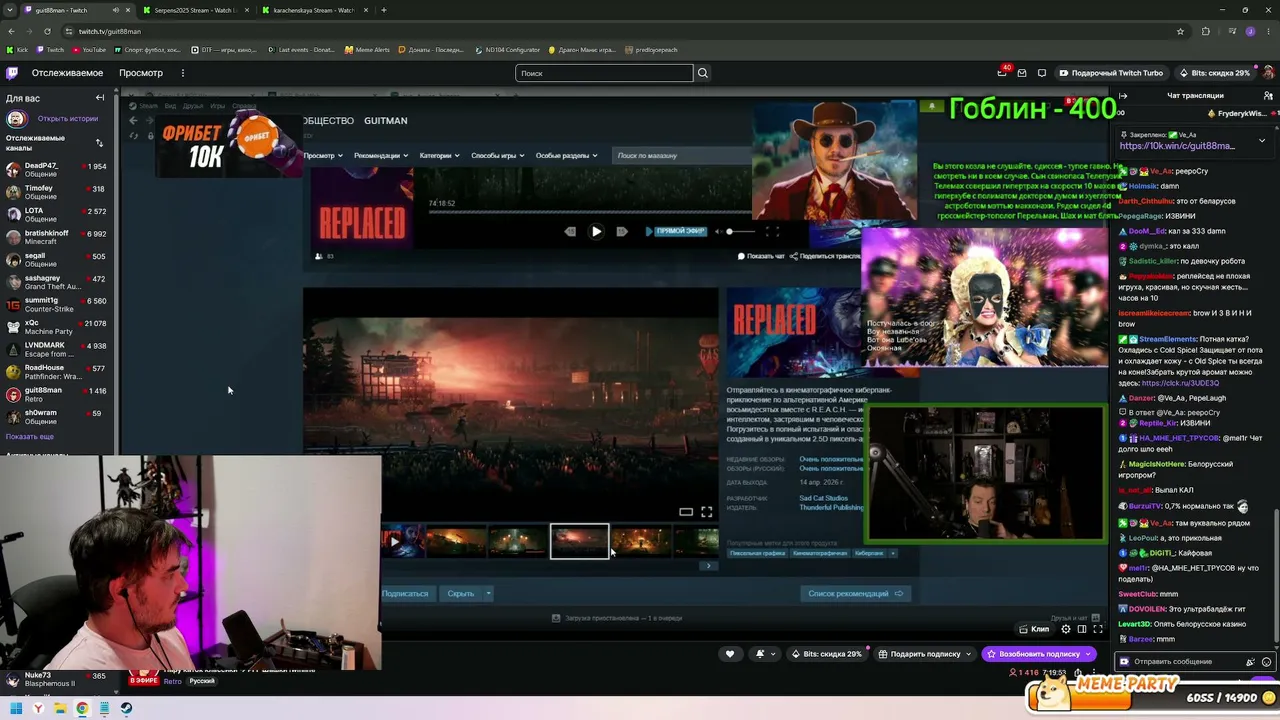This screenshot has height=720, width=1280.
Task: Open Steam from the taskbar
Action: coord(126,709)
